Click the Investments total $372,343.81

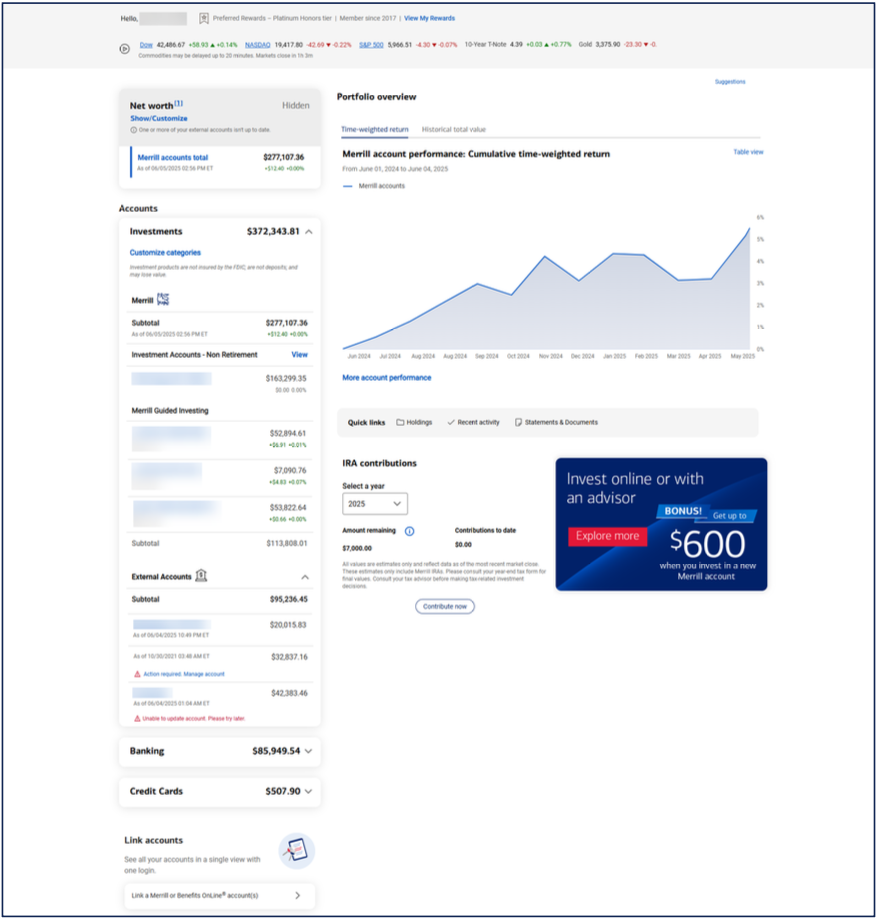(273, 232)
